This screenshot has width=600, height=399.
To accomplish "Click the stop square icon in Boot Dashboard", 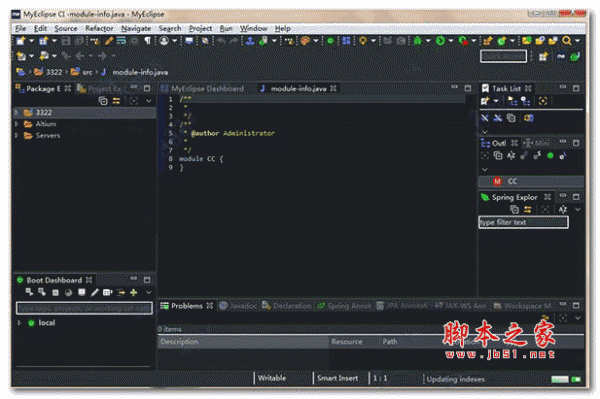I will [55, 293].
